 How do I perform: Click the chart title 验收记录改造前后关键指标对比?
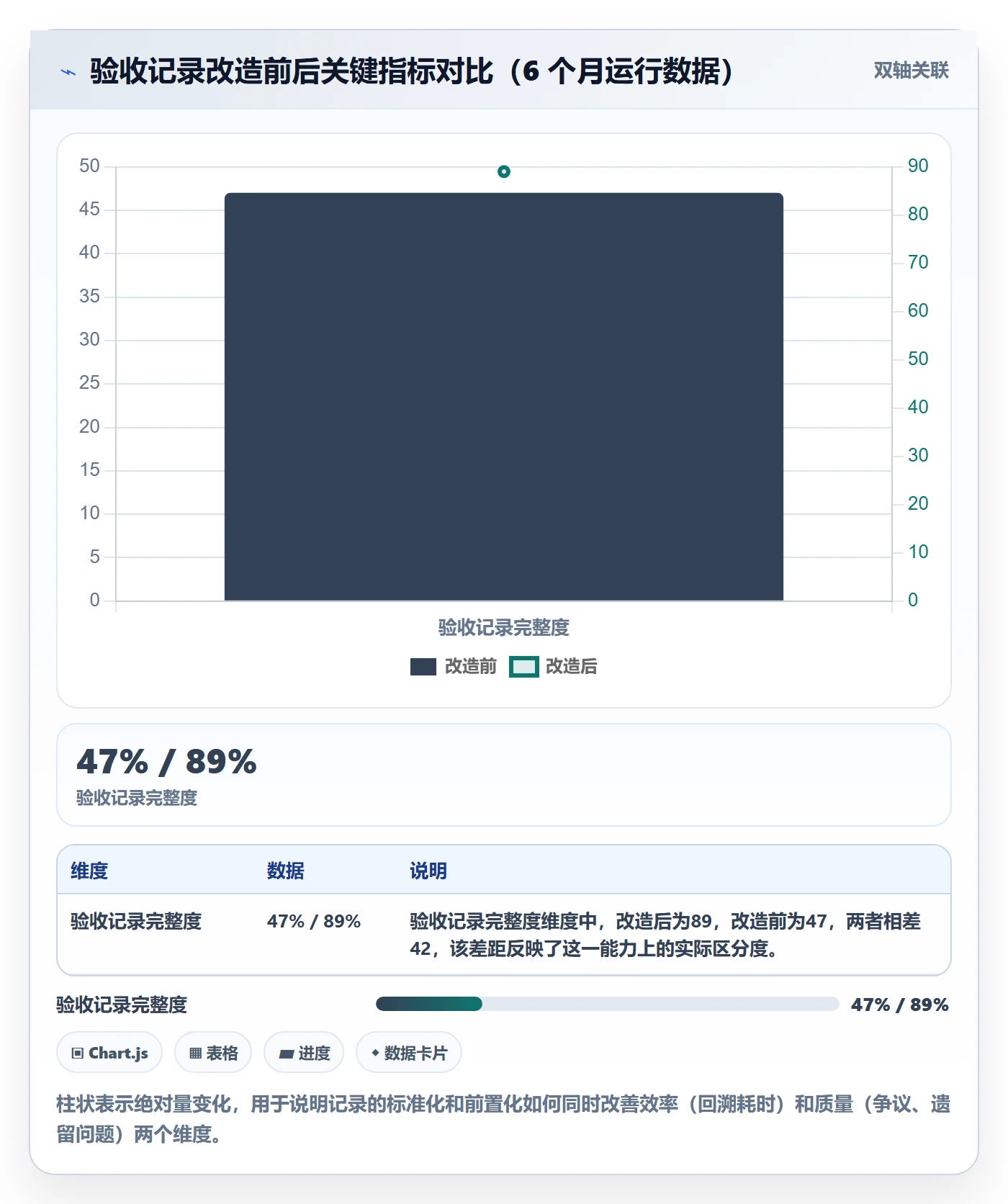click(x=411, y=71)
